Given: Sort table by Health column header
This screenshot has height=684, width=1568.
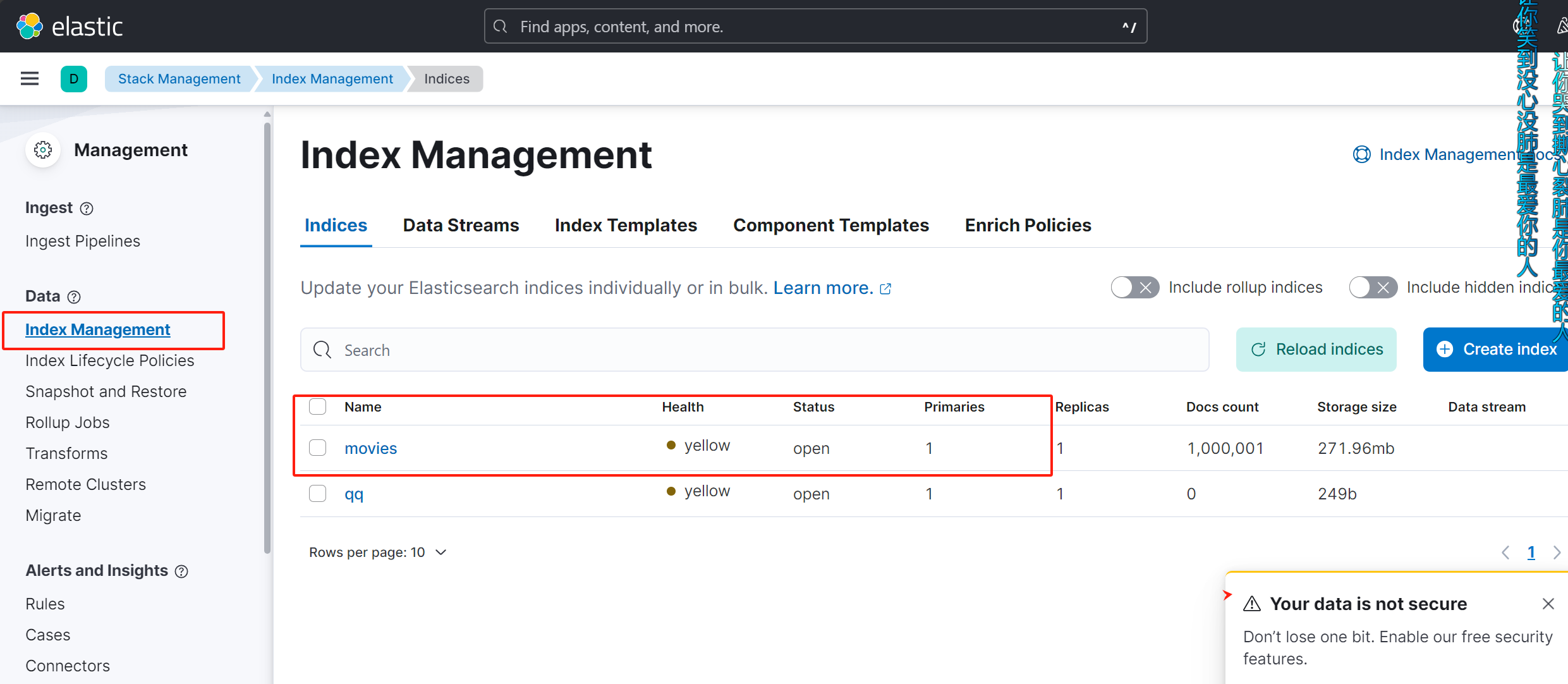Looking at the screenshot, I should tap(683, 407).
